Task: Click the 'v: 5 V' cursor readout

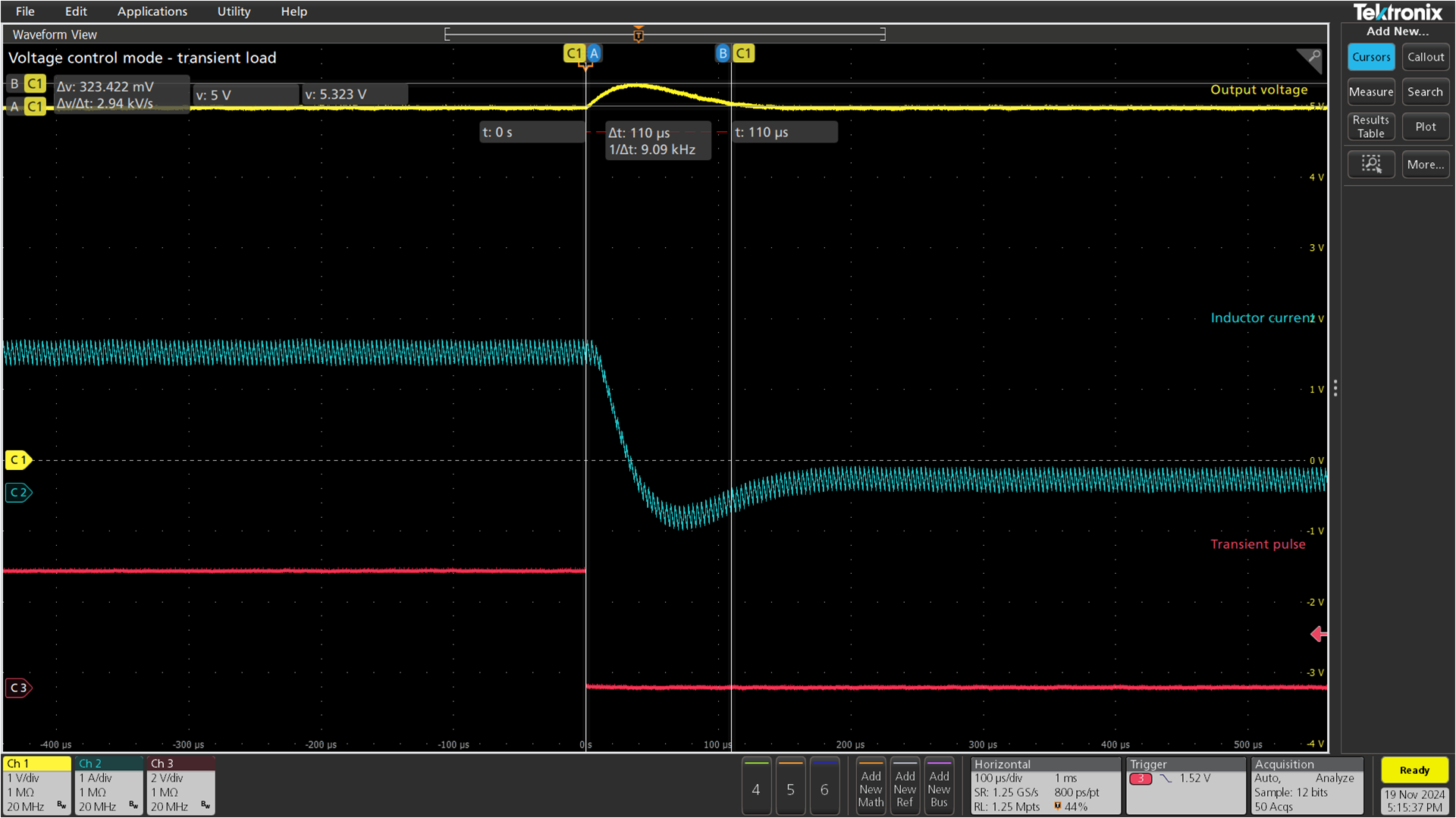Action: pyautogui.click(x=246, y=95)
